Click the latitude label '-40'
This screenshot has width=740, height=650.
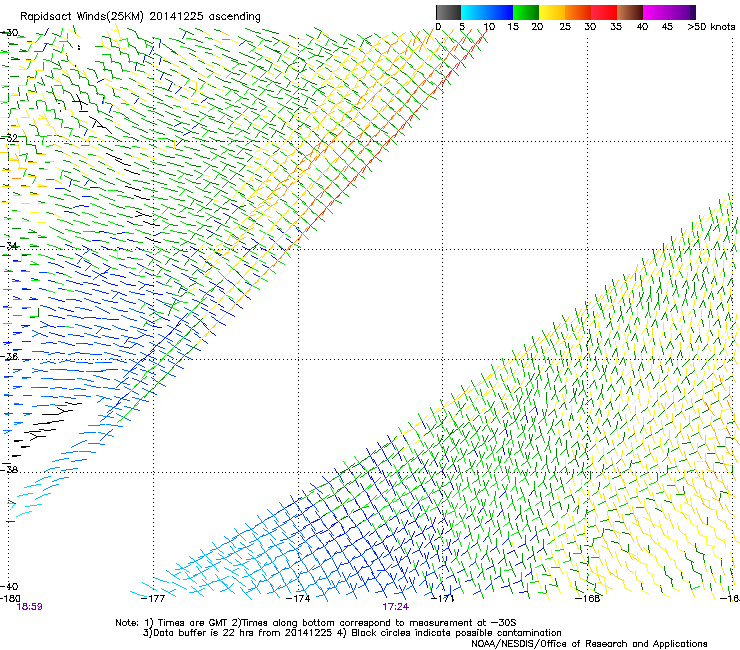10,586
